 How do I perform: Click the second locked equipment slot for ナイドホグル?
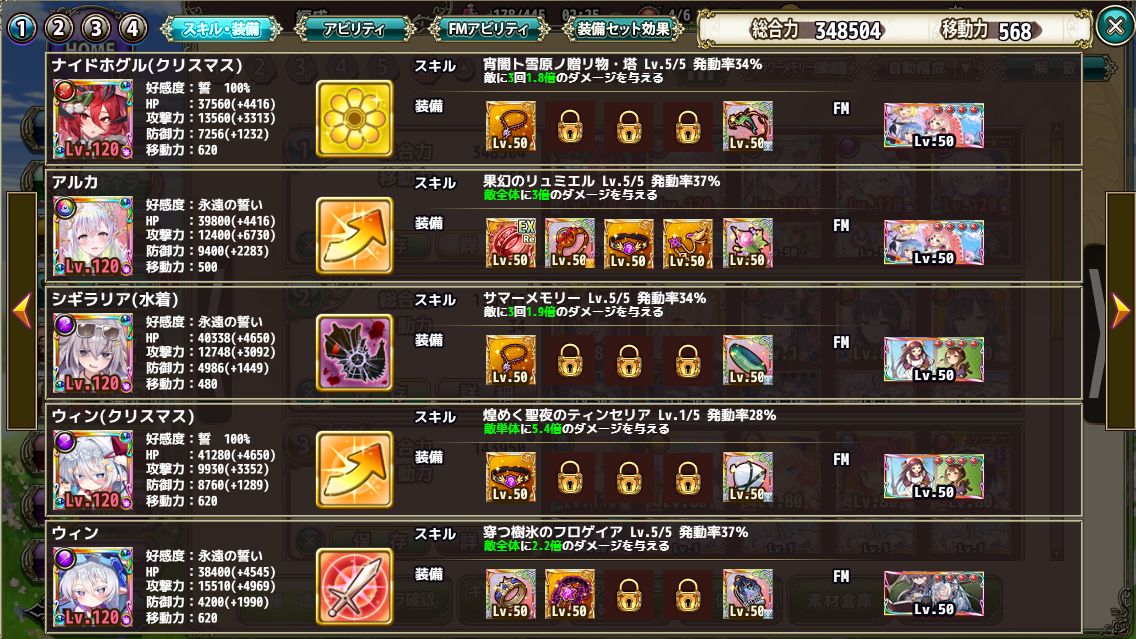629,126
